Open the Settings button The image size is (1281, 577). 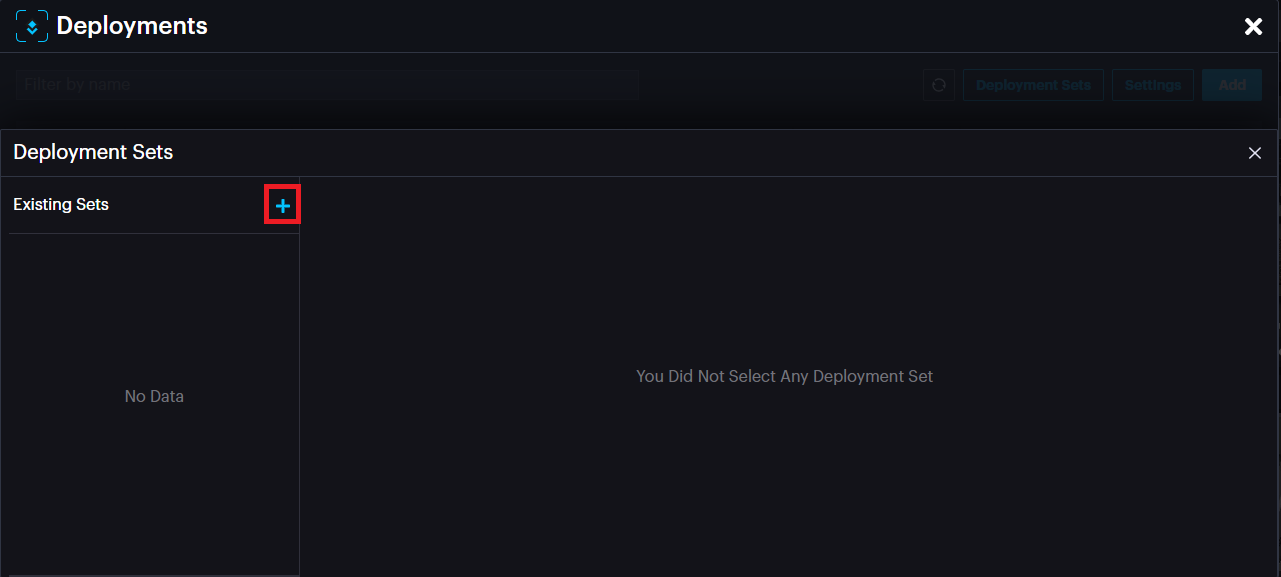(x=1152, y=85)
